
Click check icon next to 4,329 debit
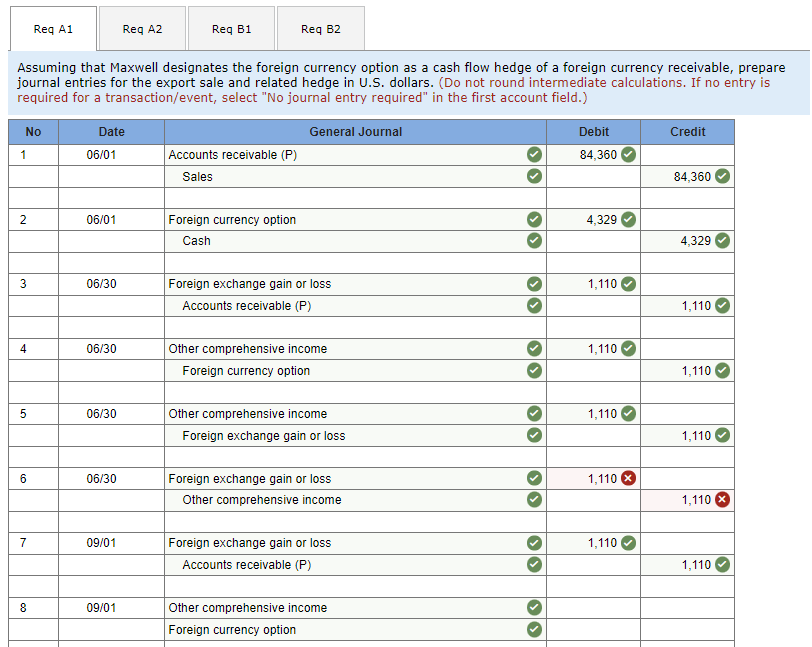(628, 220)
